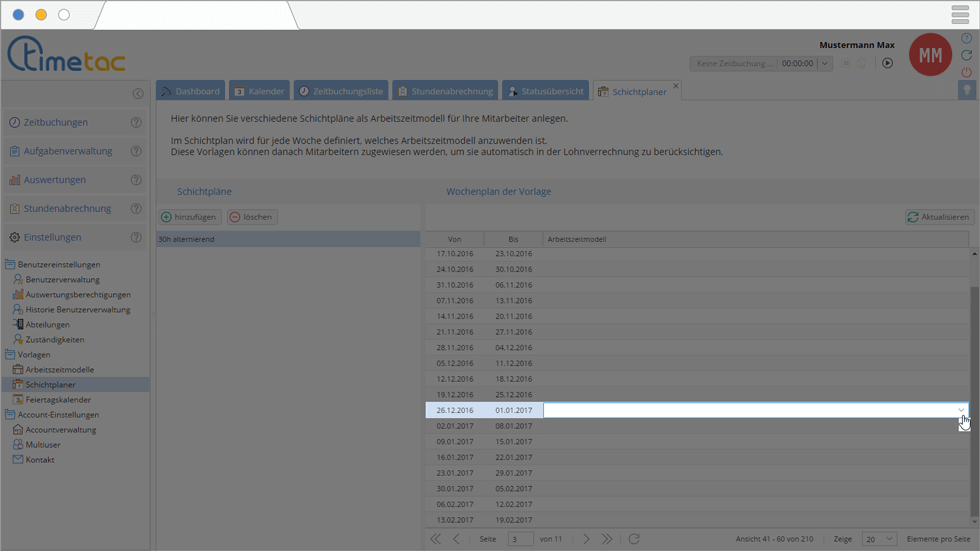Click the Seite page number input field
The height and width of the screenshot is (551, 980).
(x=519, y=539)
